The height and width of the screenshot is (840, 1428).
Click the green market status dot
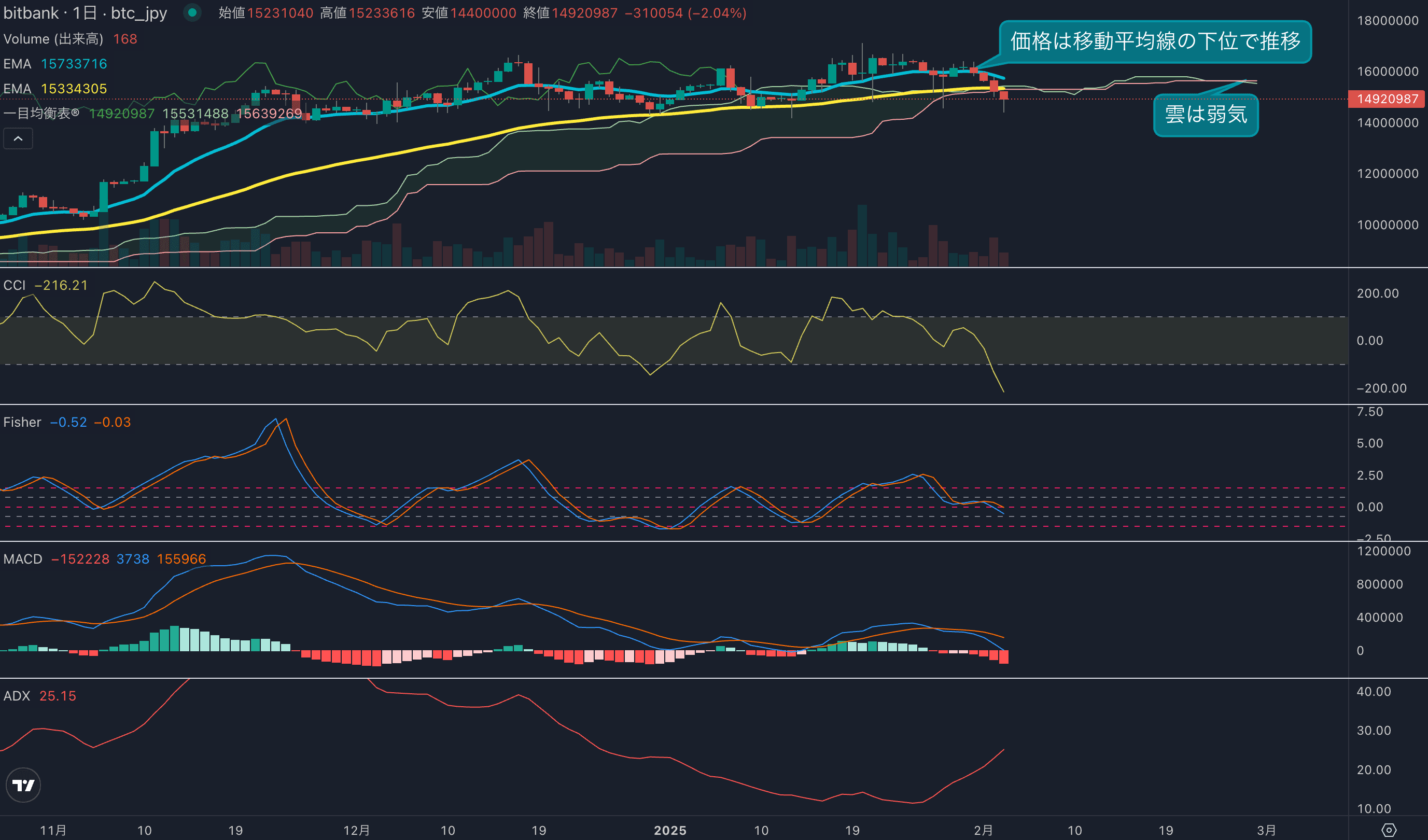coord(192,12)
